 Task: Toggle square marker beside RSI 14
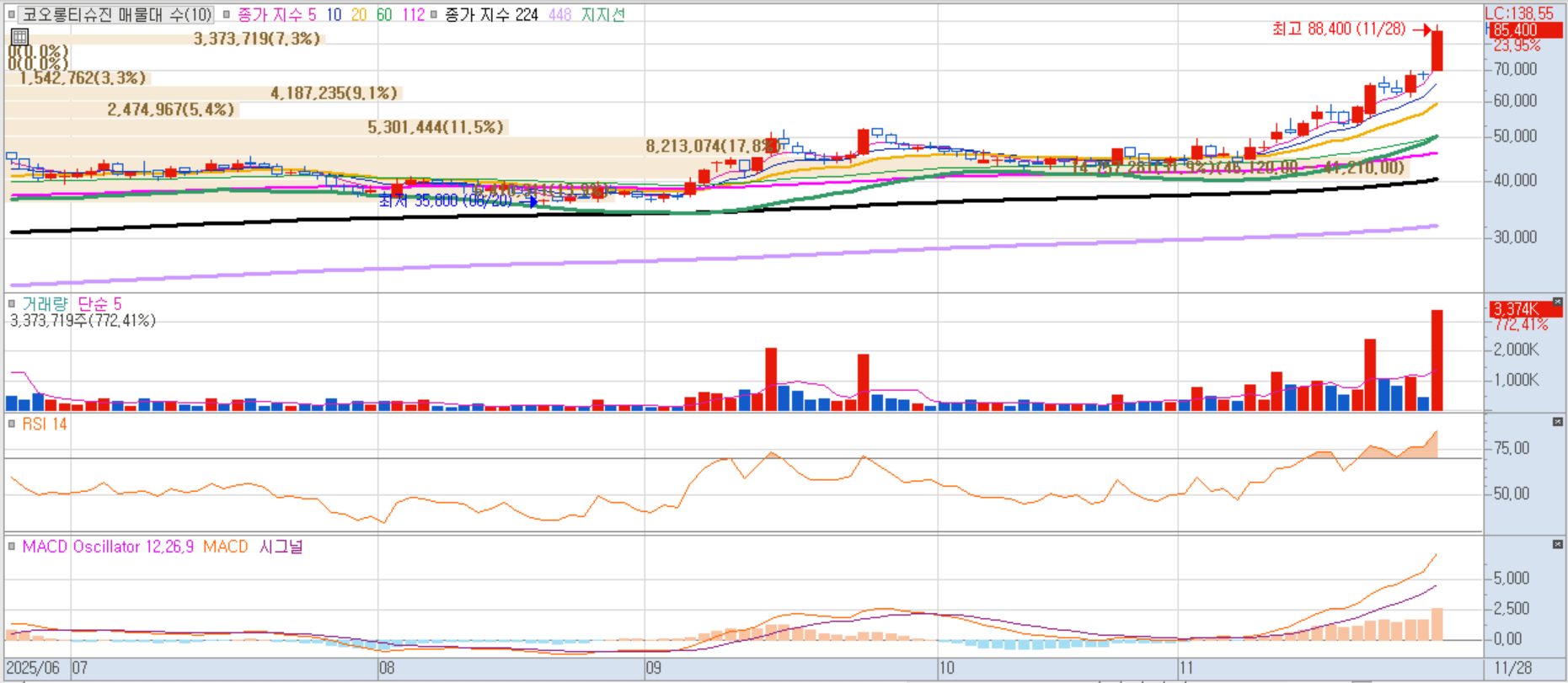12,424
